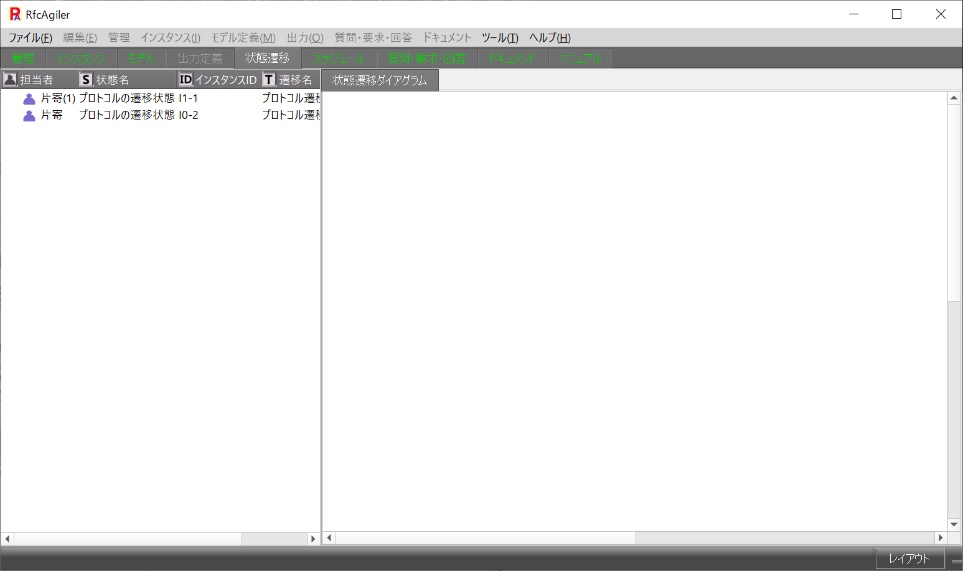The width and height of the screenshot is (963, 571).
Task: Select the 片寄 entry in second row
Action: pyautogui.click(x=52, y=115)
